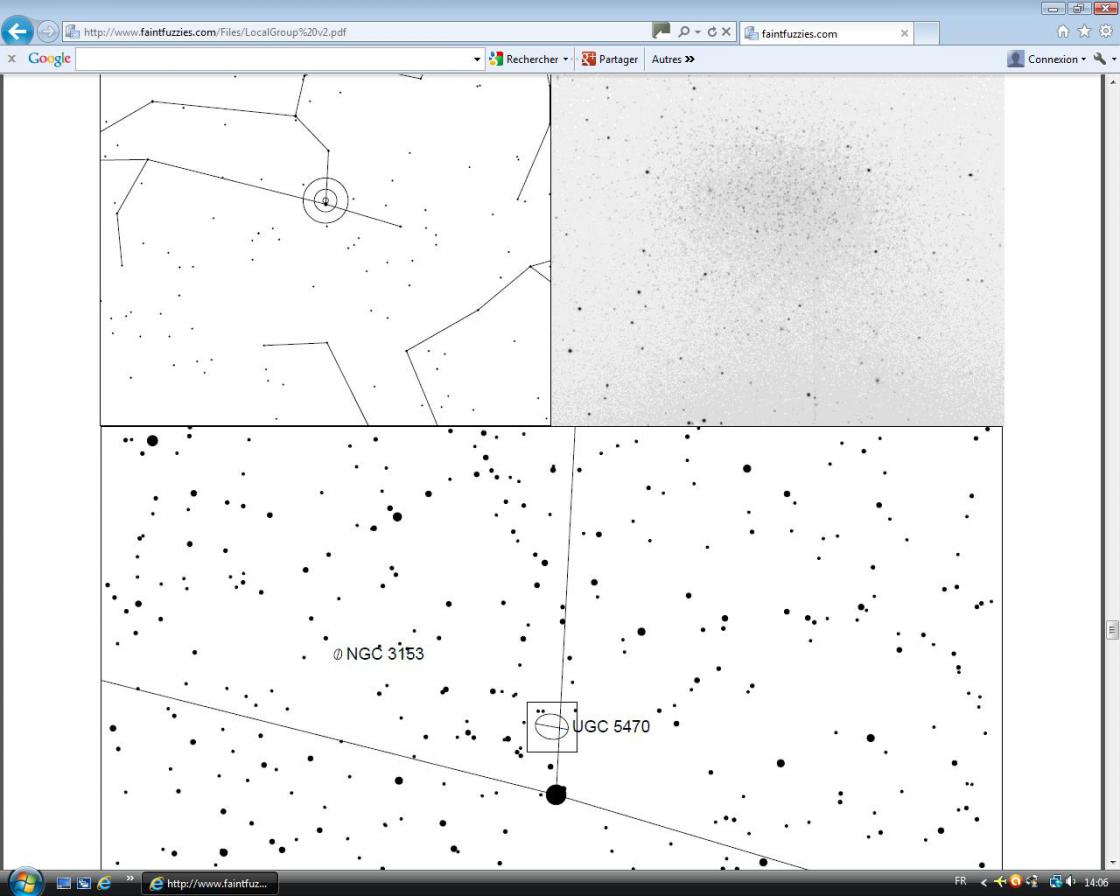The image size is (1120, 896).
Task: Click the Forward navigation arrow
Action: tap(48, 31)
